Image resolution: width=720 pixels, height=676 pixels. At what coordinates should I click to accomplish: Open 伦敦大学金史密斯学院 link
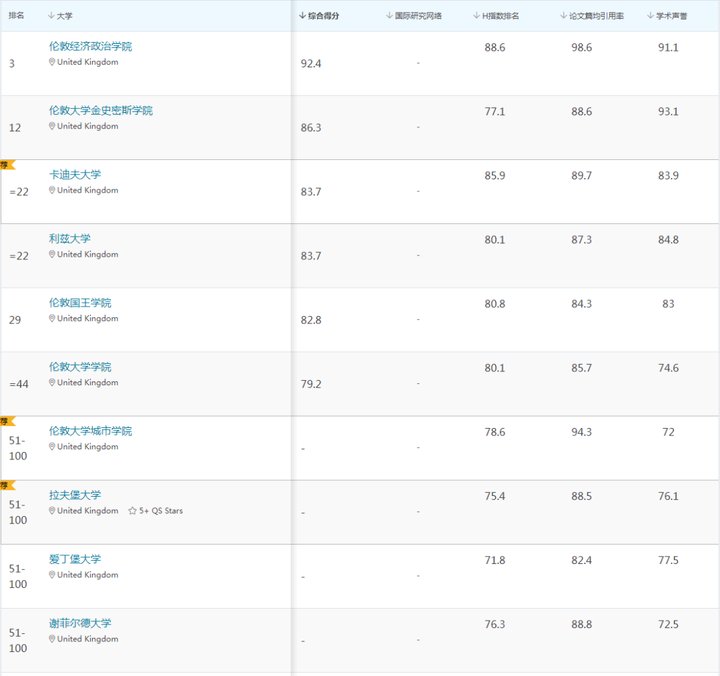[100, 111]
